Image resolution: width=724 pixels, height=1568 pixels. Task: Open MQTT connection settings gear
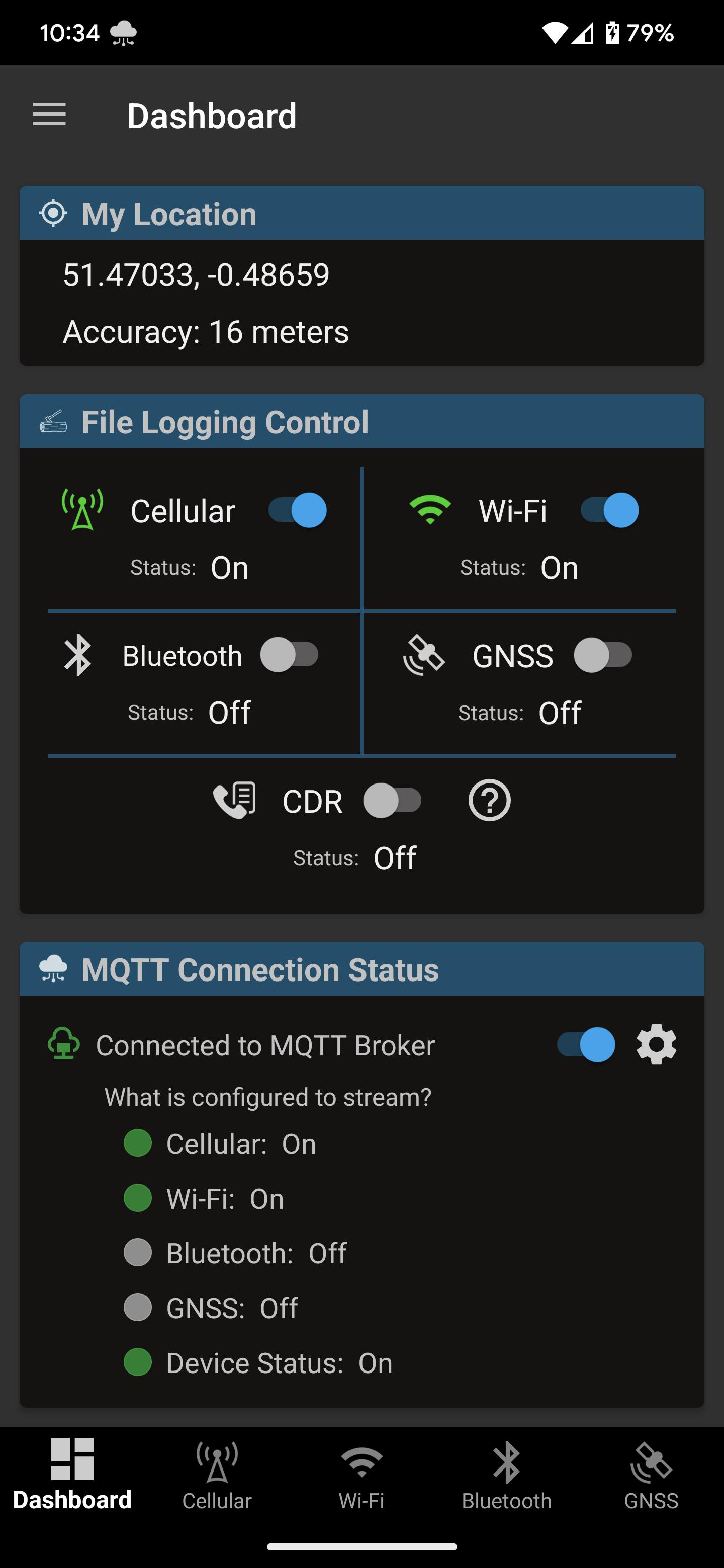click(656, 1045)
